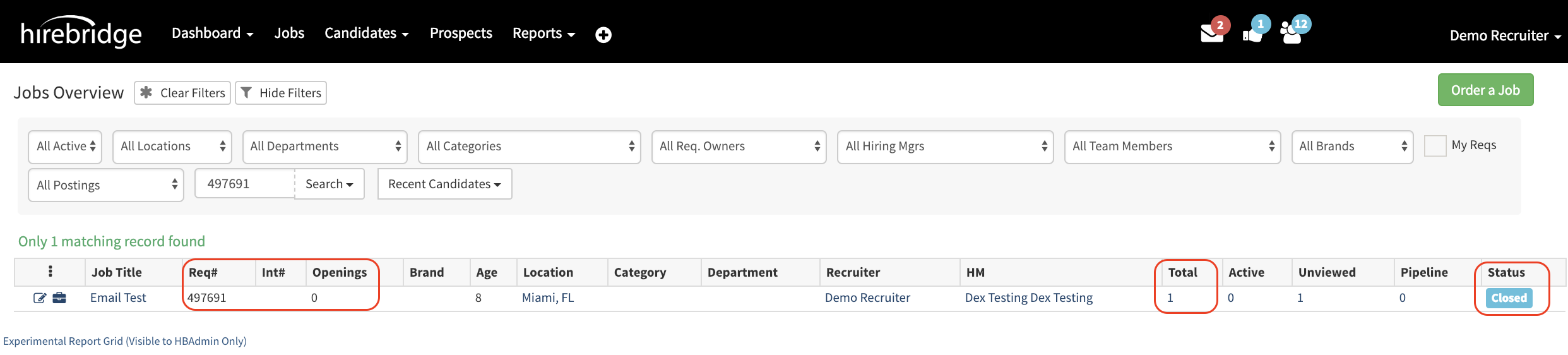The height and width of the screenshot is (355, 1568).
Task: Click the Search button dropdown
Action: pyautogui.click(x=330, y=184)
